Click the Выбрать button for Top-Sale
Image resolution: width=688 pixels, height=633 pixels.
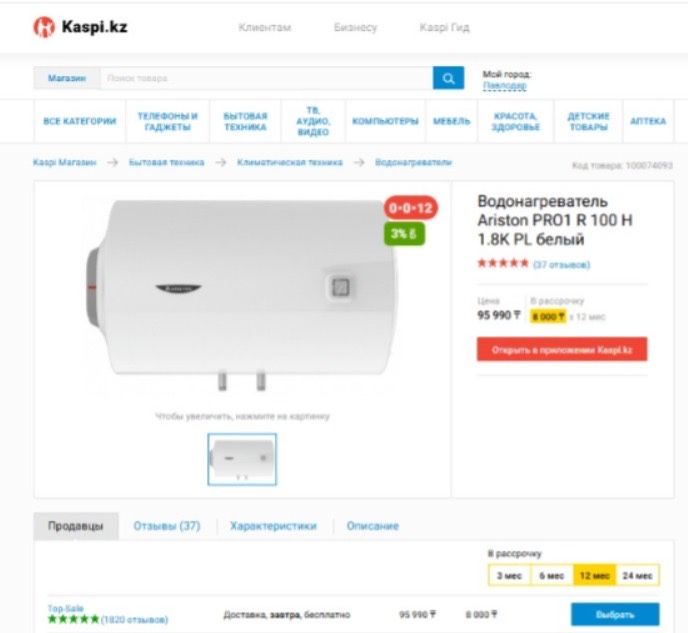[615, 615]
